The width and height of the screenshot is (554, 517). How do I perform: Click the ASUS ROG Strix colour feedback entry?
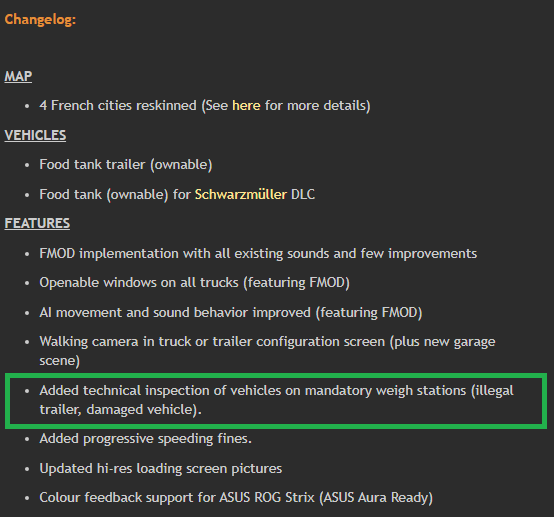pyautogui.click(x=236, y=497)
